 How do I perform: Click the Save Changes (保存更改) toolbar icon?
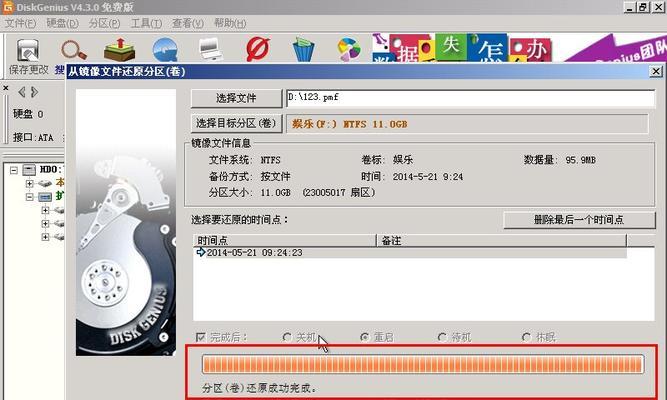click(x=28, y=50)
